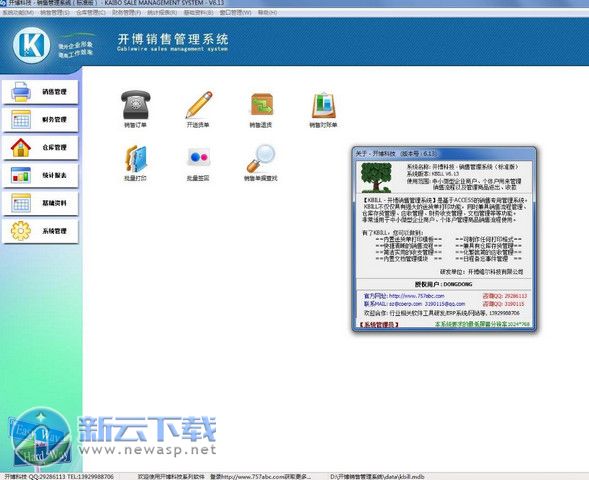Open the 窗口管理(W) menu
Screen dimensions: 589x480
pyautogui.click(x=235, y=12)
